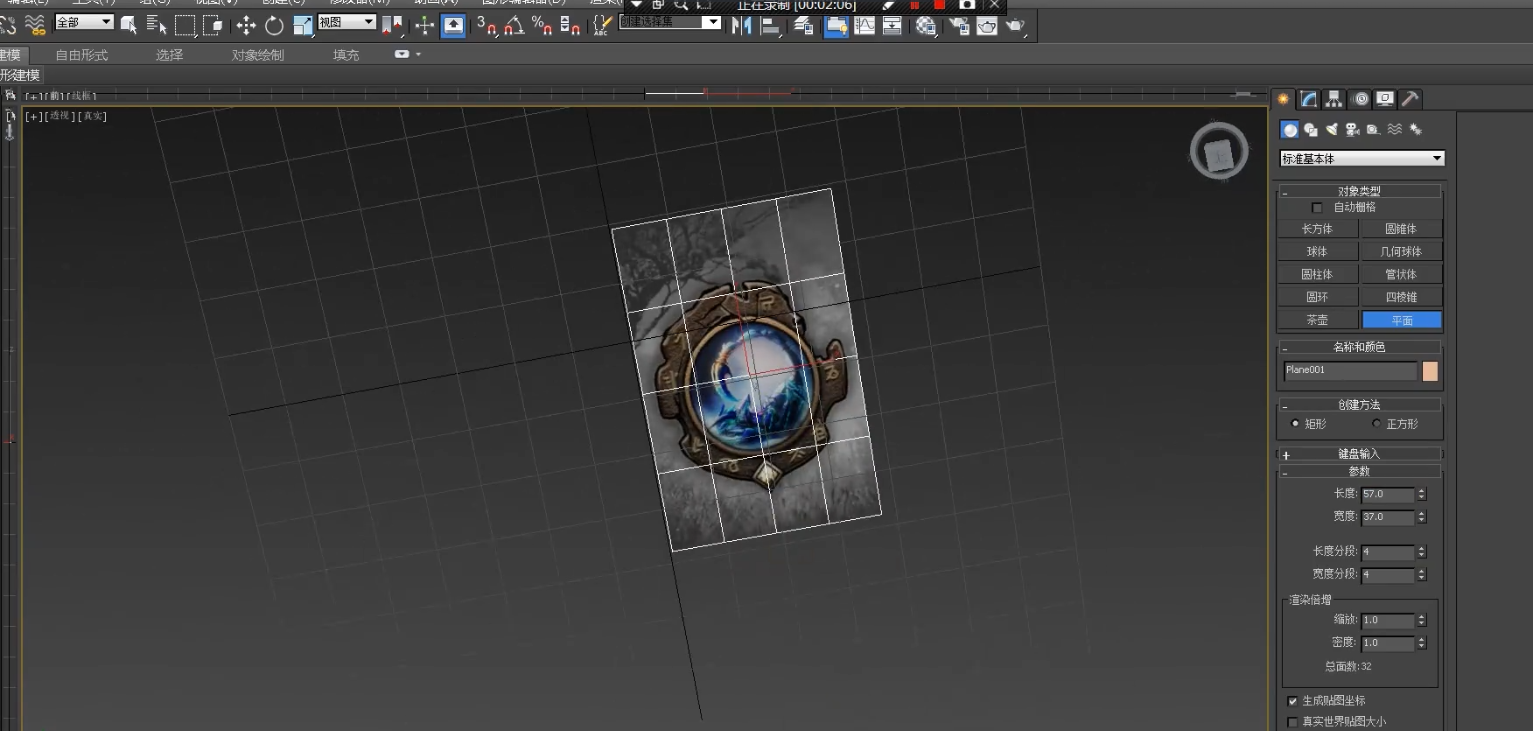
Task: Switch to the Utilities hammer tab
Action: coord(1410,99)
